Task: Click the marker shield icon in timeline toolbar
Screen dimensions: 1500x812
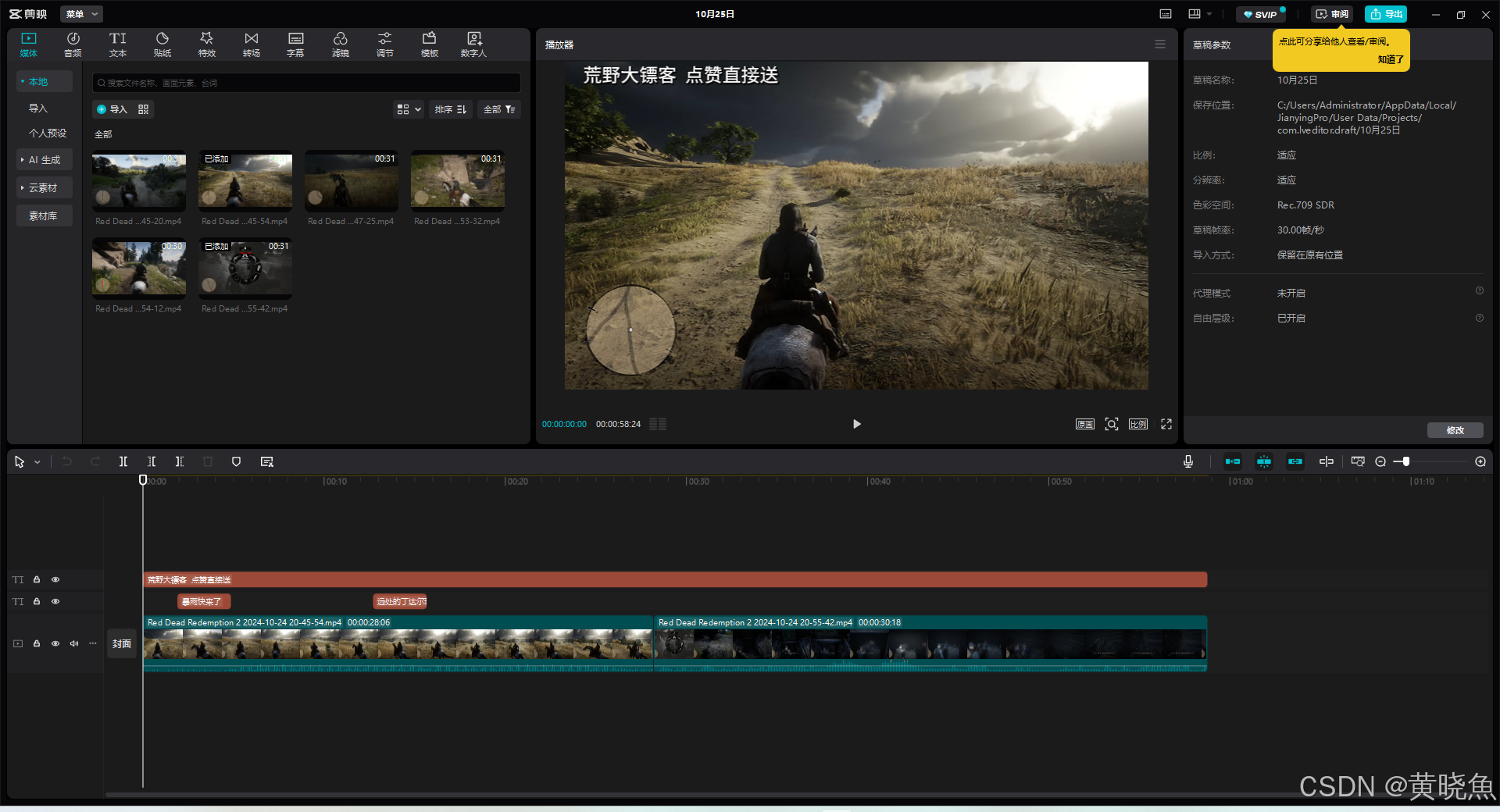Action: tap(236, 461)
